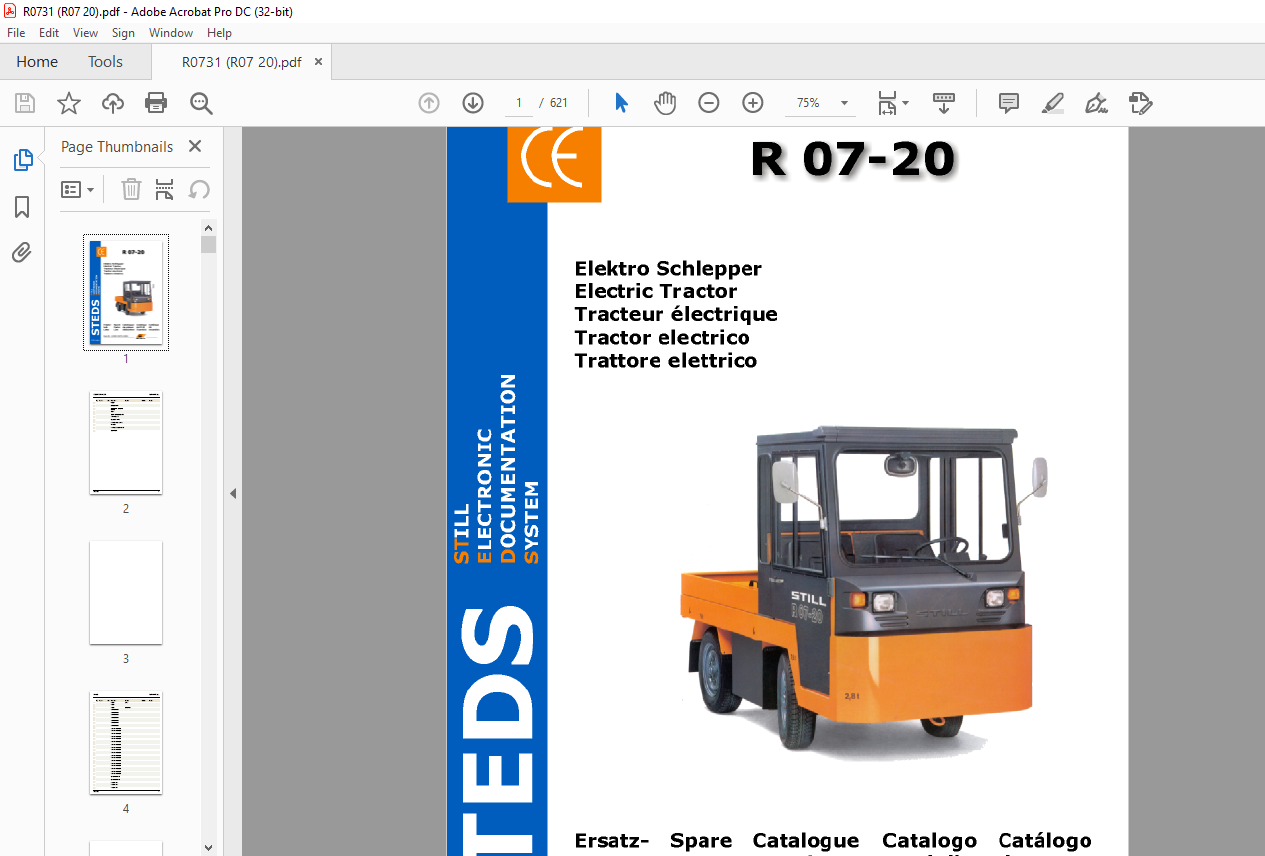Click the current page number field

click(x=518, y=103)
